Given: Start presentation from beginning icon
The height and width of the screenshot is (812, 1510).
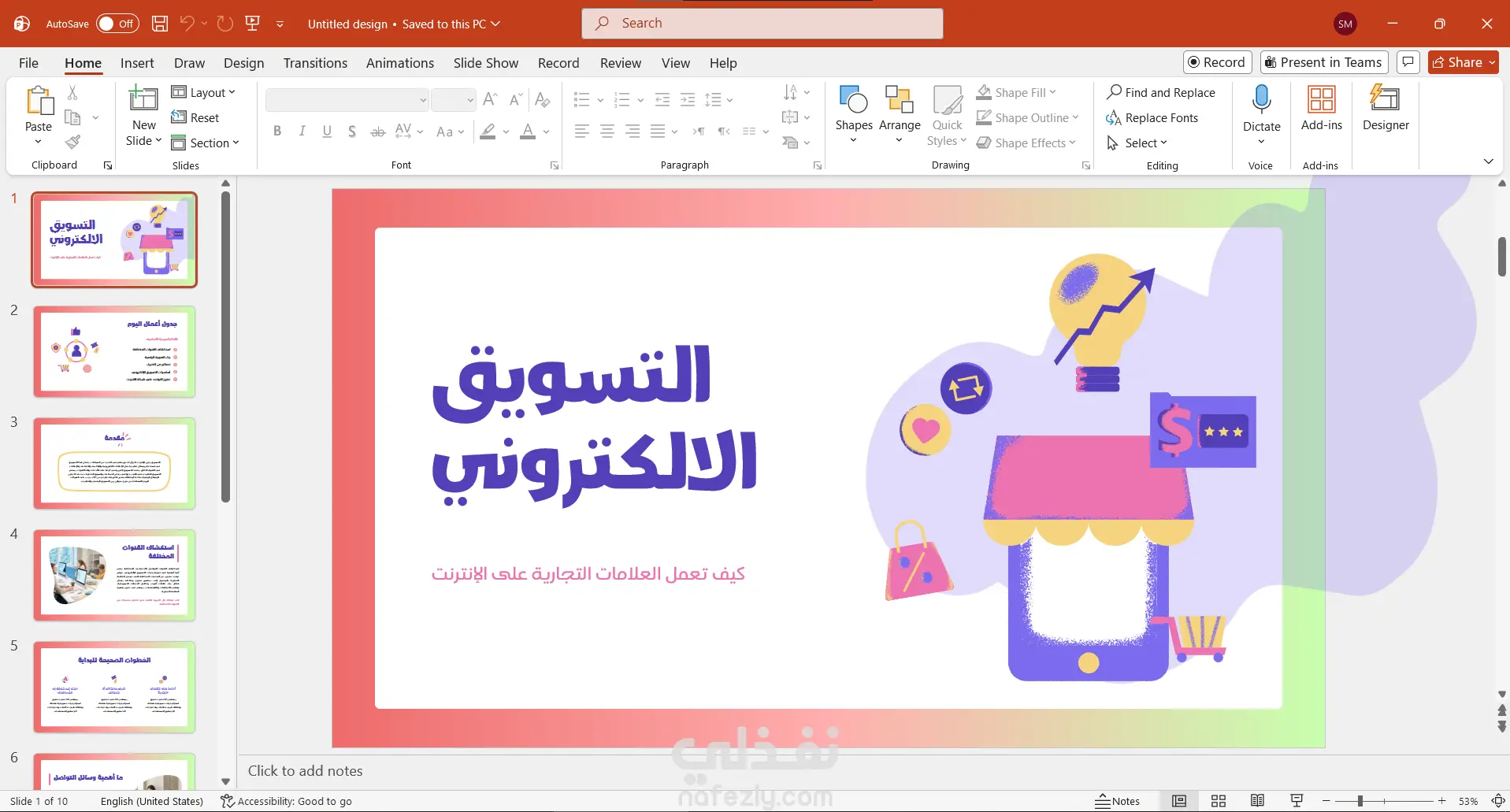Looking at the screenshot, I should [x=253, y=24].
